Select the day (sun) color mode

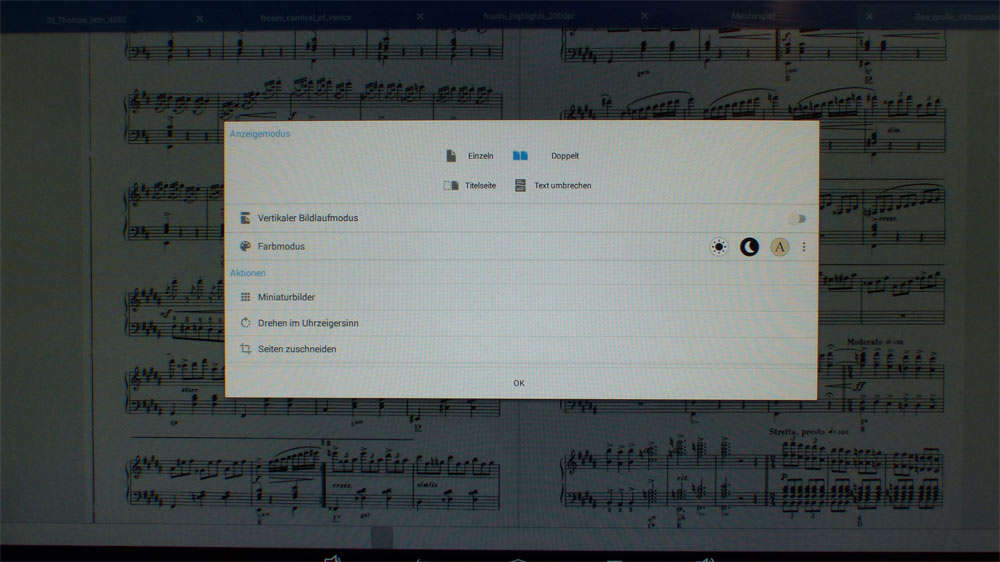coord(719,247)
